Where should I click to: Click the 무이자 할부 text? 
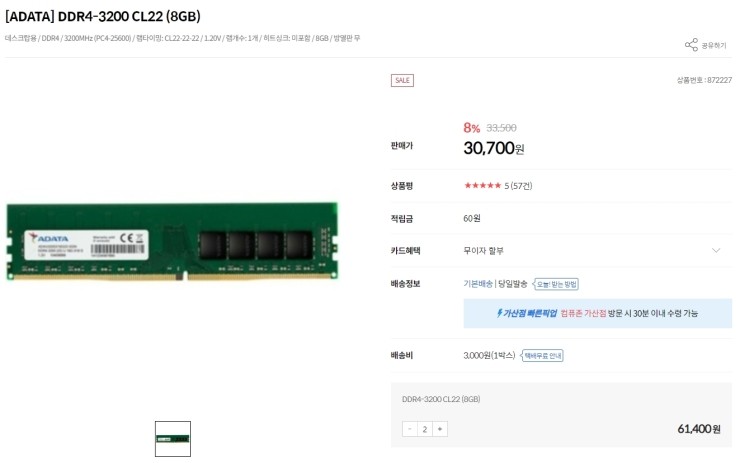click(483, 251)
